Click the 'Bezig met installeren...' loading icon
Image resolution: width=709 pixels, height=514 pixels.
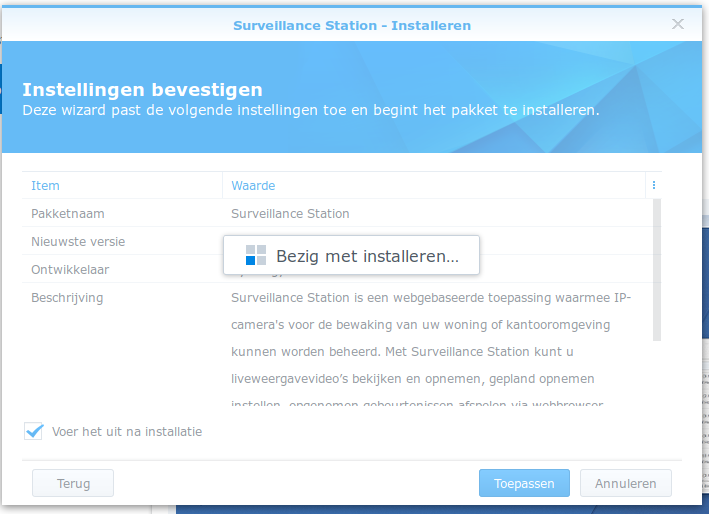pyautogui.click(x=255, y=255)
